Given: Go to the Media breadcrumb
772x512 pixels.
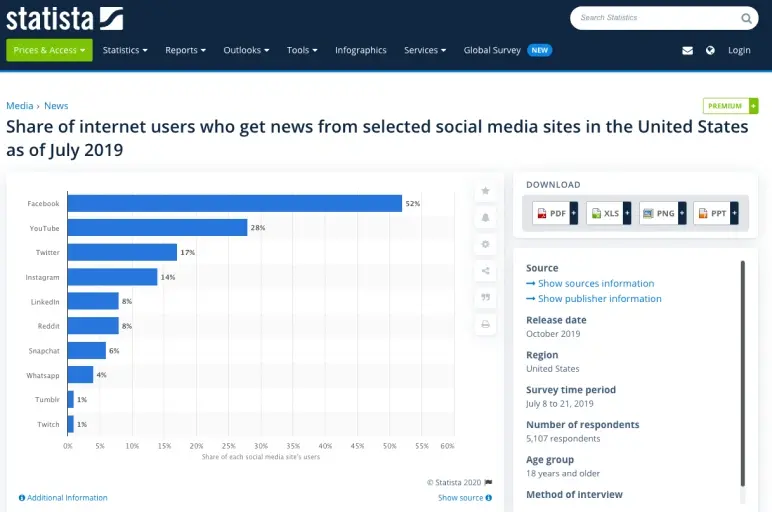Looking at the screenshot, I should click(20, 106).
